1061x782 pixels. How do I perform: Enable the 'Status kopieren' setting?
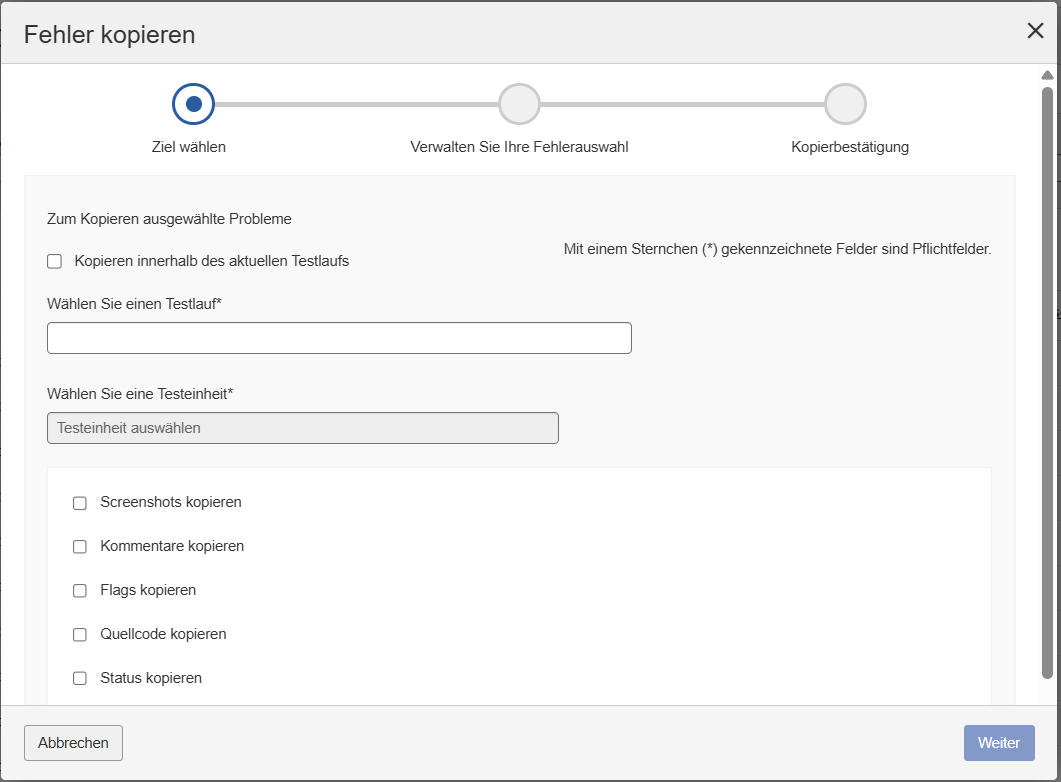point(80,677)
